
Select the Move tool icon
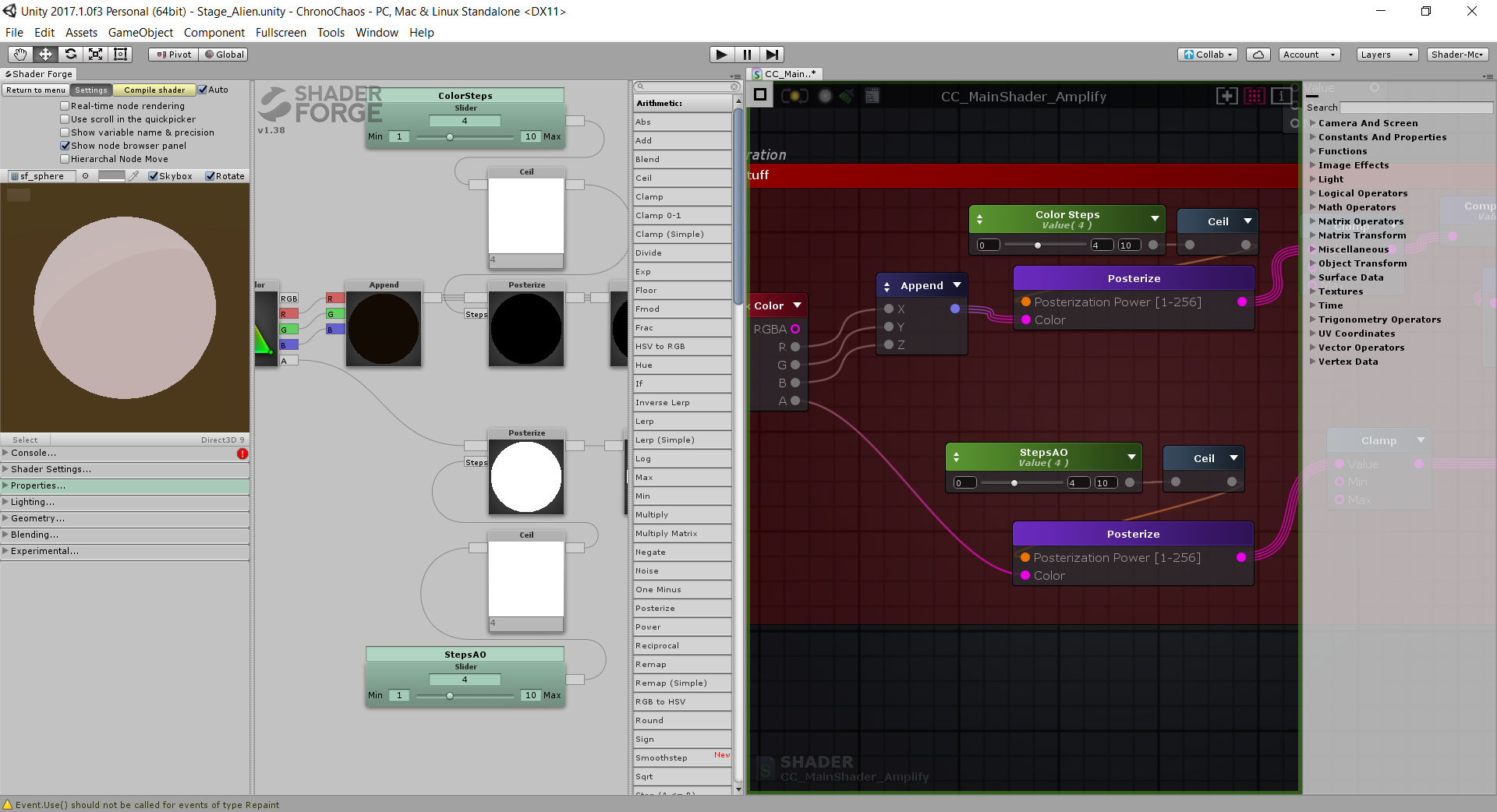[x=45, y=54]
